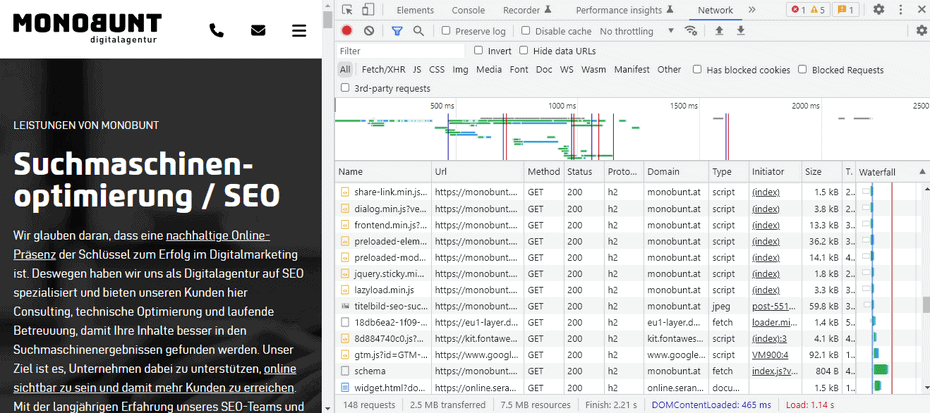Click the export HAR download icon
Viewport: 930px width, 413px height.
click(740, 31)
